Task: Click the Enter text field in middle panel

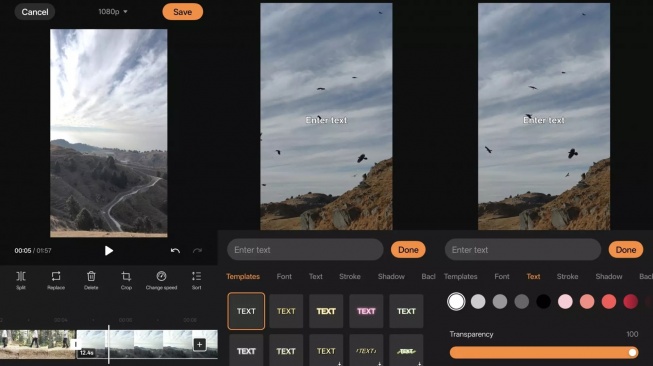Action: [x=305, y=250]
